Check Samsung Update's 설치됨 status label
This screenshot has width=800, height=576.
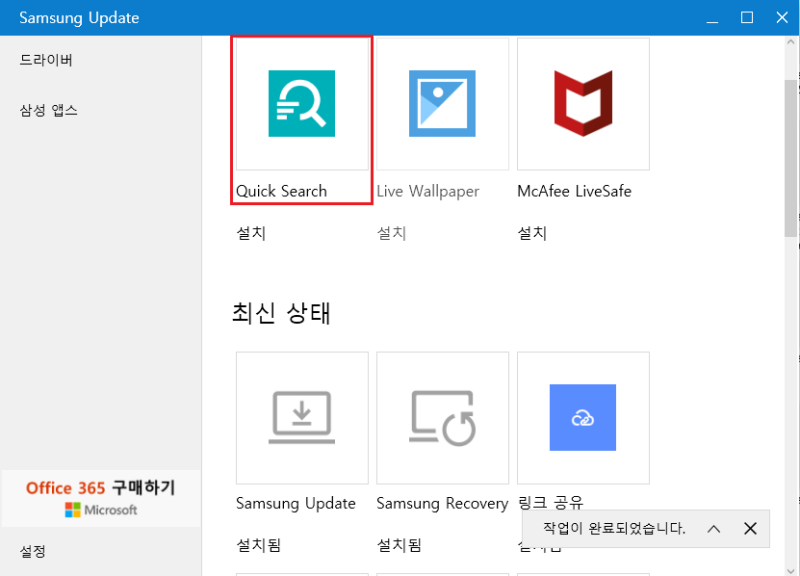(x=256, y=546)
